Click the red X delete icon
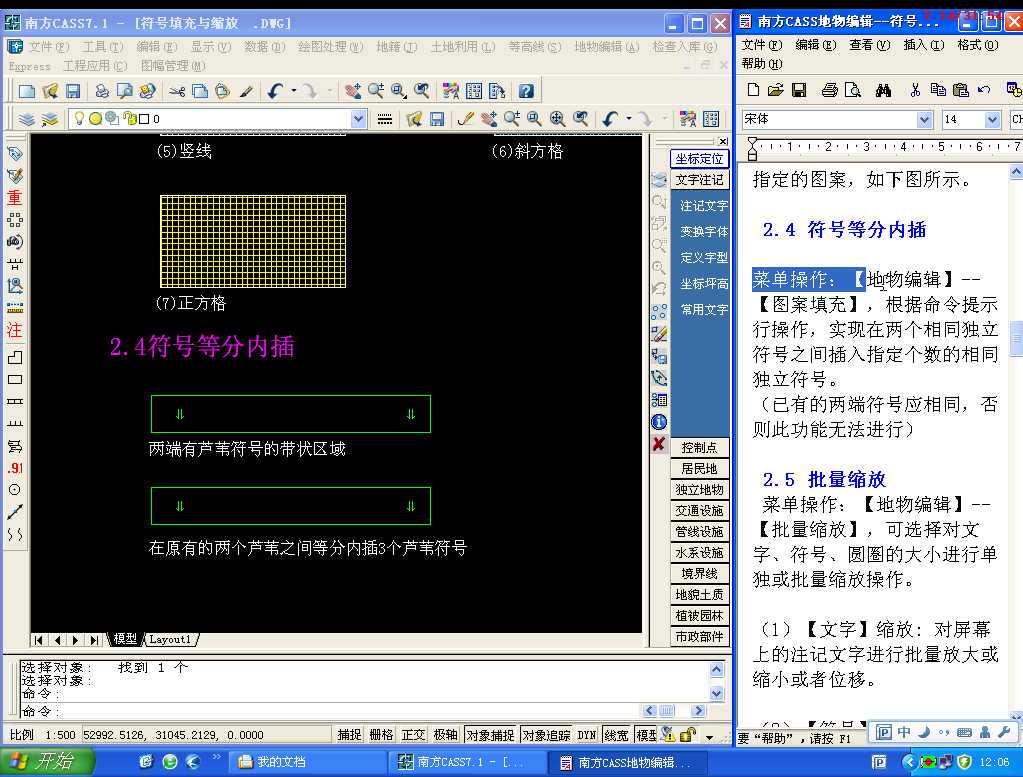This screenshot has width=1023, height=777. [659, 444]
